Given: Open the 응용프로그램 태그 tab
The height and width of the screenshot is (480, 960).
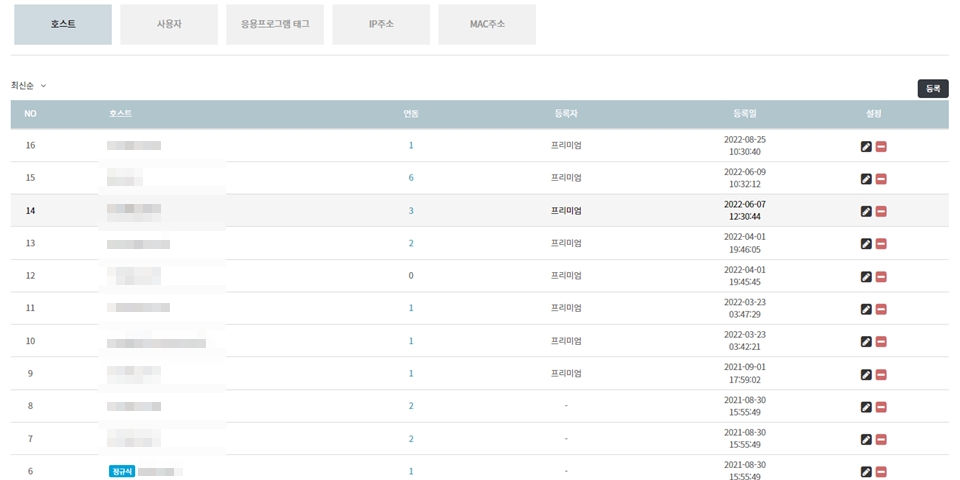Looking at the screenshot, I should (275, 24).
